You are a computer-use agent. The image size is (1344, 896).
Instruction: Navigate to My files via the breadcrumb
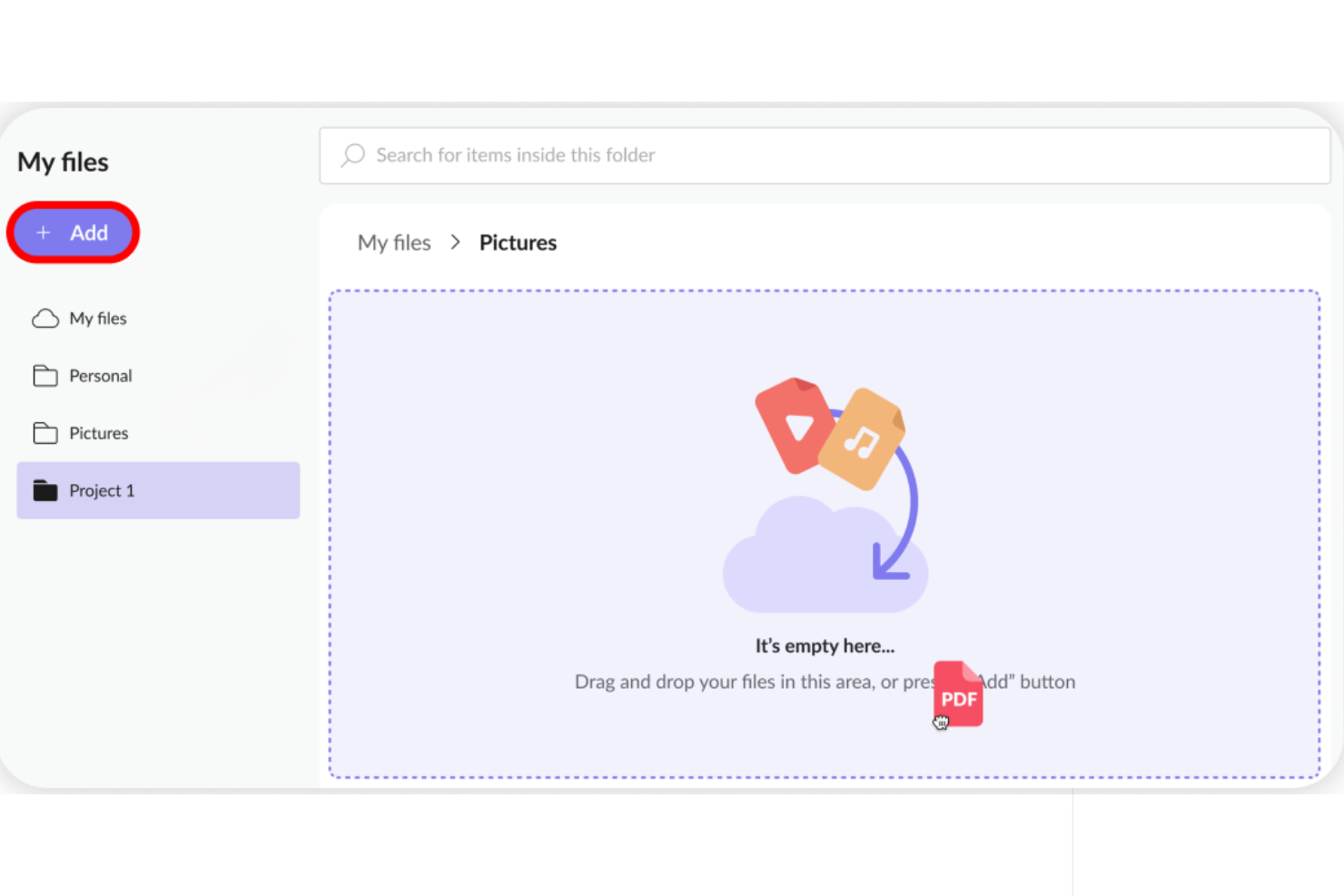point(394,242)
